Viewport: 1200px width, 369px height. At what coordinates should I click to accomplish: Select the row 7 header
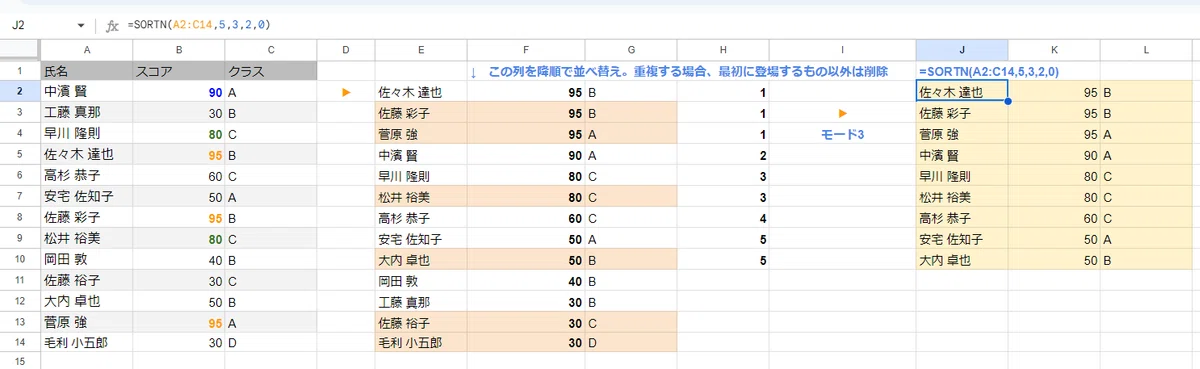[20, 197]
